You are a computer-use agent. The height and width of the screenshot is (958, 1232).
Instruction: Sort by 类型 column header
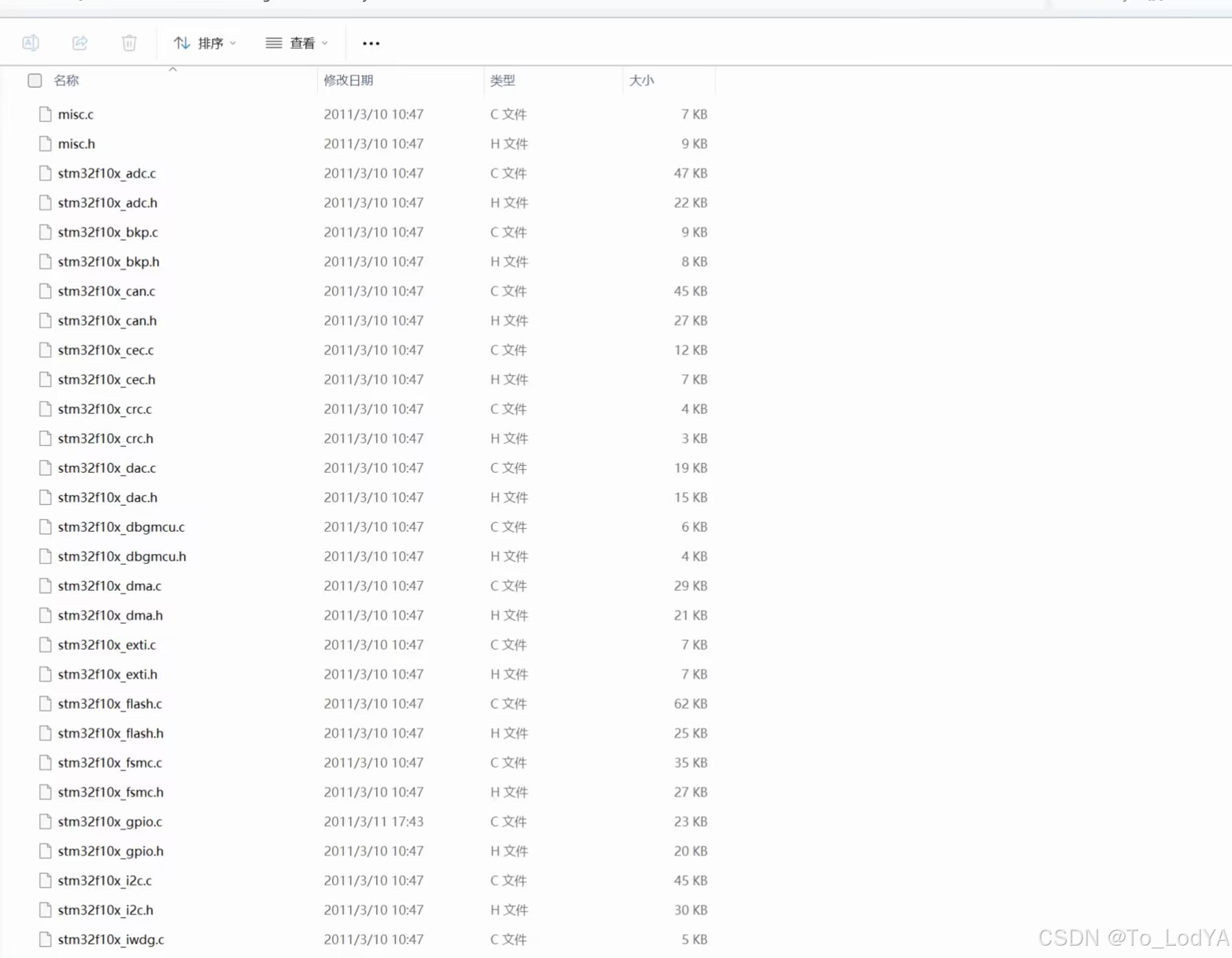pos(503,80)
